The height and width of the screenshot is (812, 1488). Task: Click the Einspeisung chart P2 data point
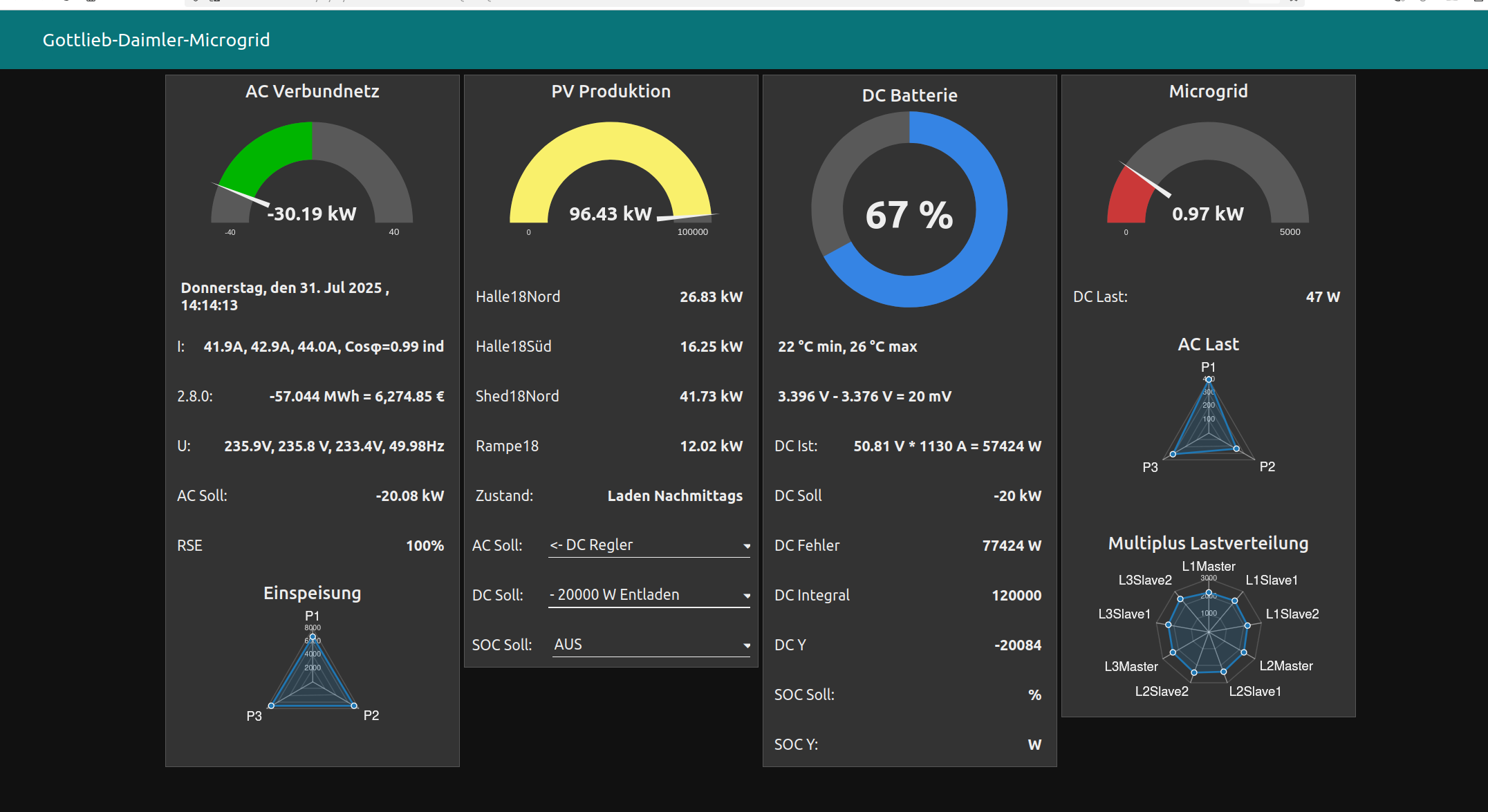[354, 706]
